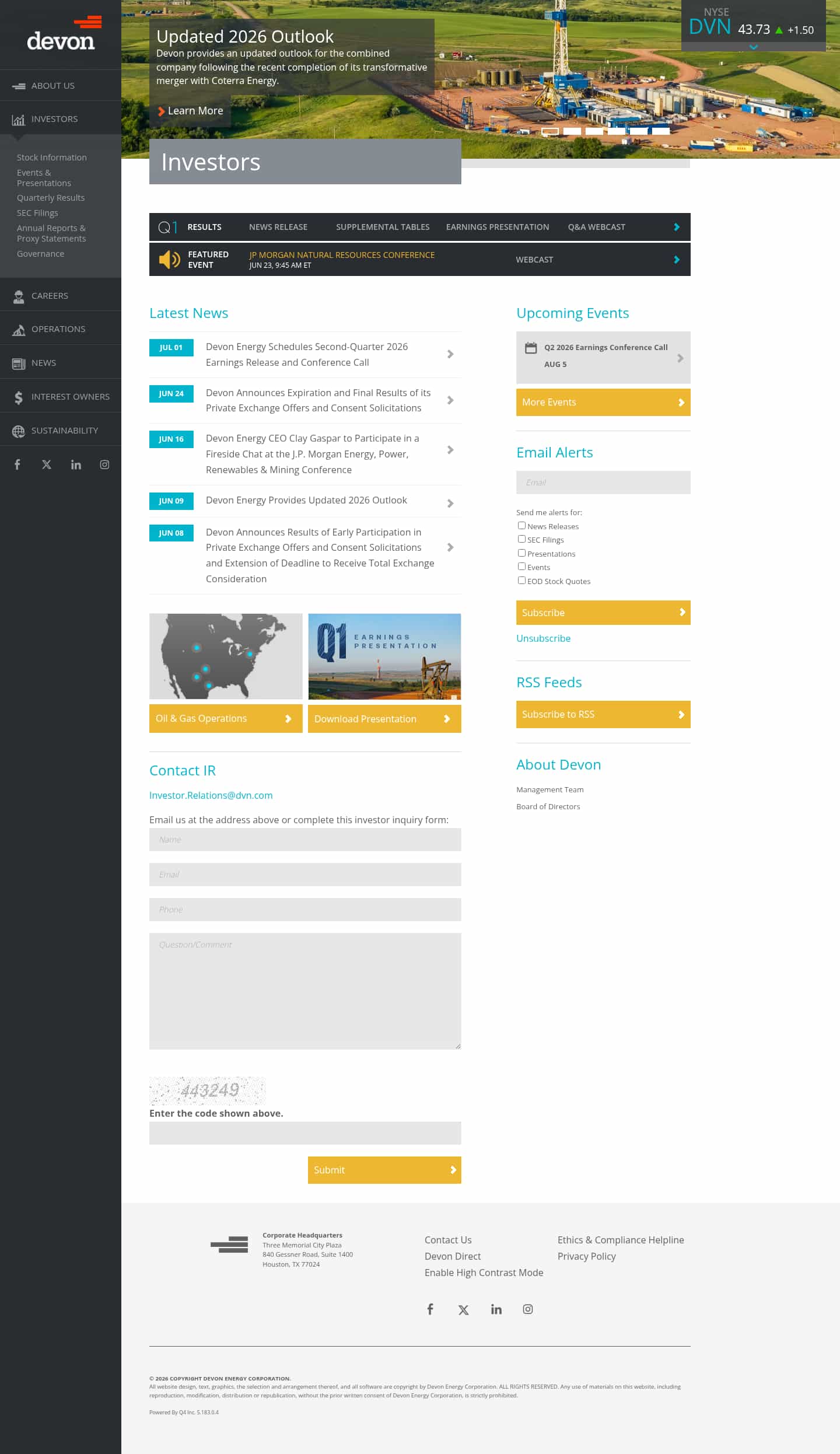Click Download Presentation button
This screenshot has width=840, height=1454.
tap(384, 719)
